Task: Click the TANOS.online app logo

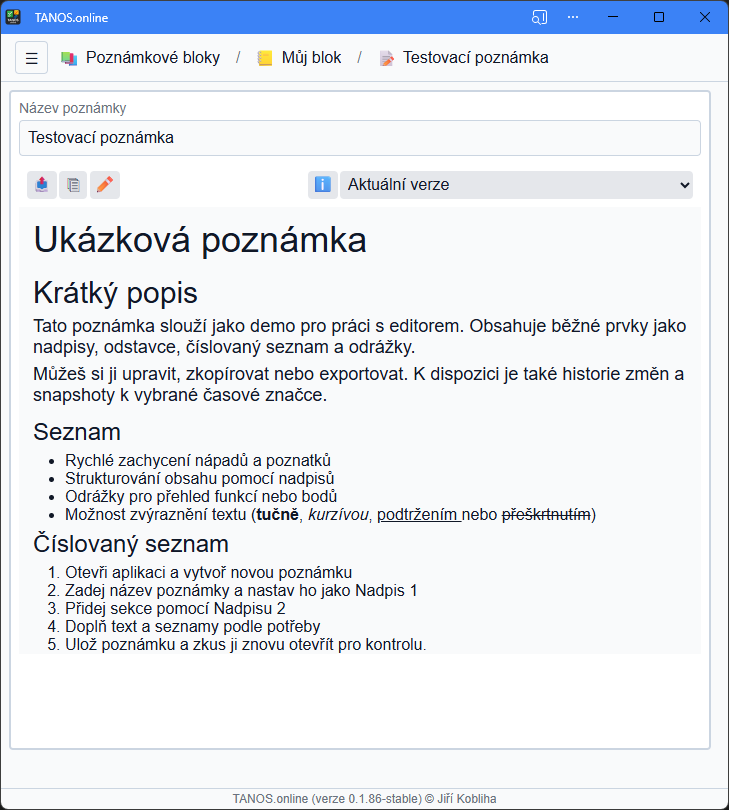Action: point(14,17)
